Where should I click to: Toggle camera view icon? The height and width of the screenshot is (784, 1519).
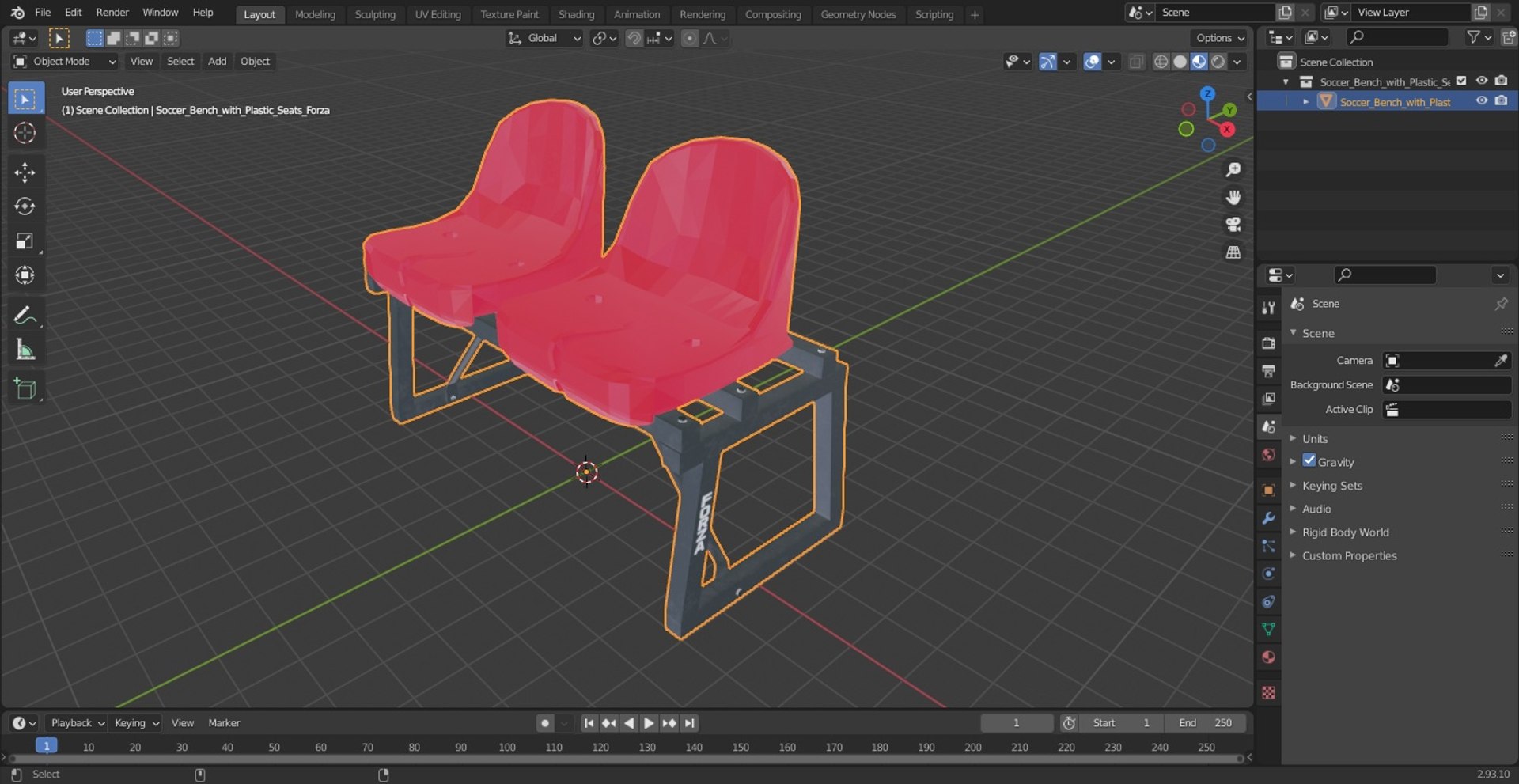point(1233,225)
